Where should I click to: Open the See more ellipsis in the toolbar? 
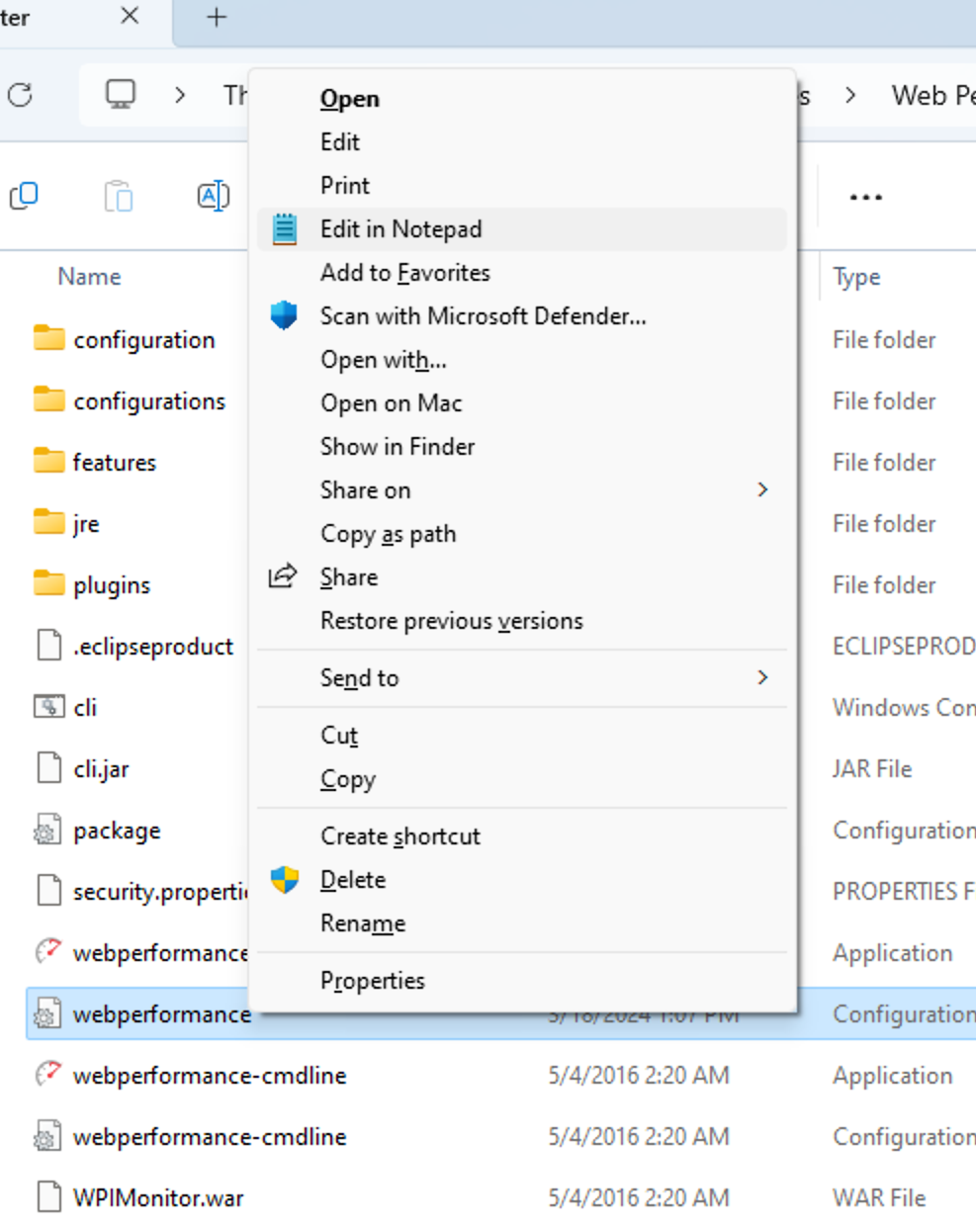click(x=866, y=197)
